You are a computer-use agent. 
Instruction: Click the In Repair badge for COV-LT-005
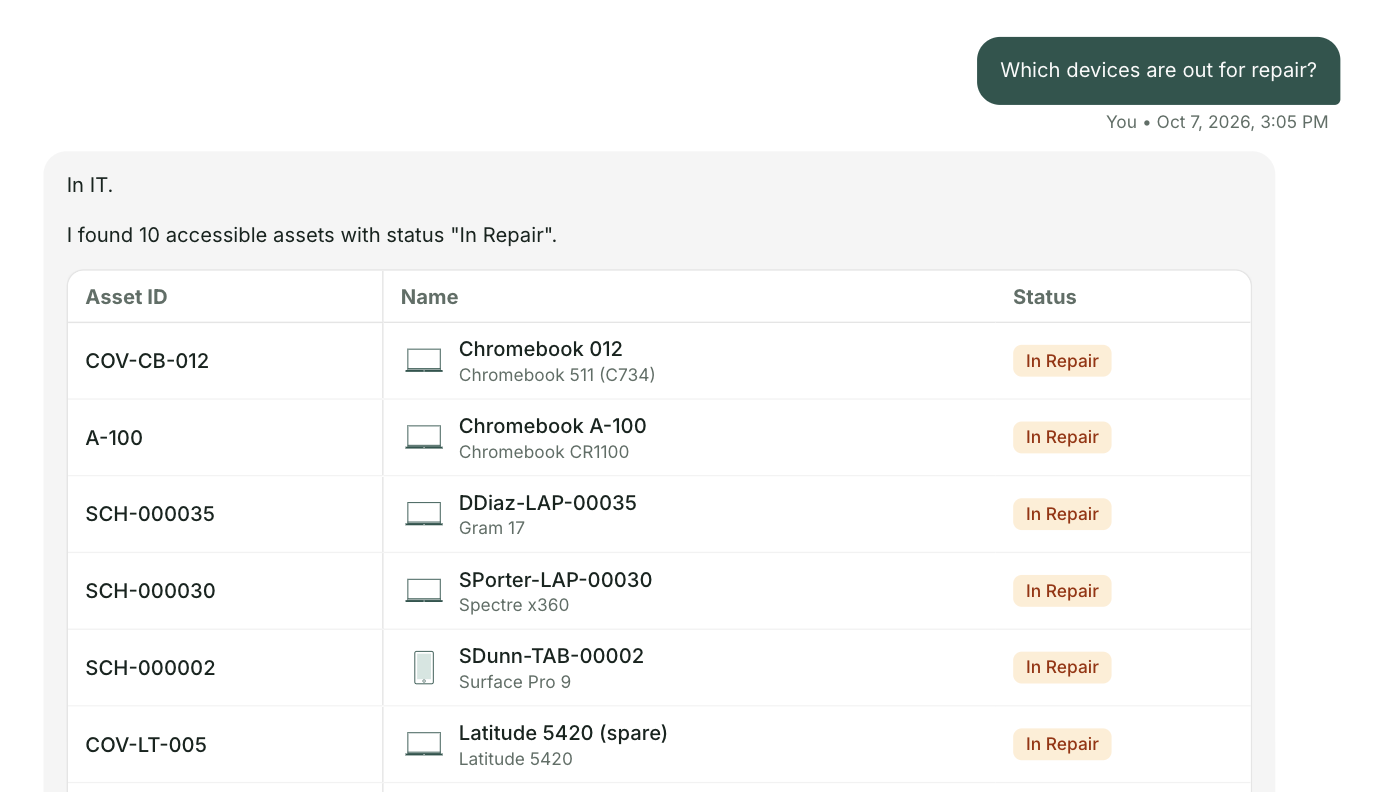pos(1062,744)
